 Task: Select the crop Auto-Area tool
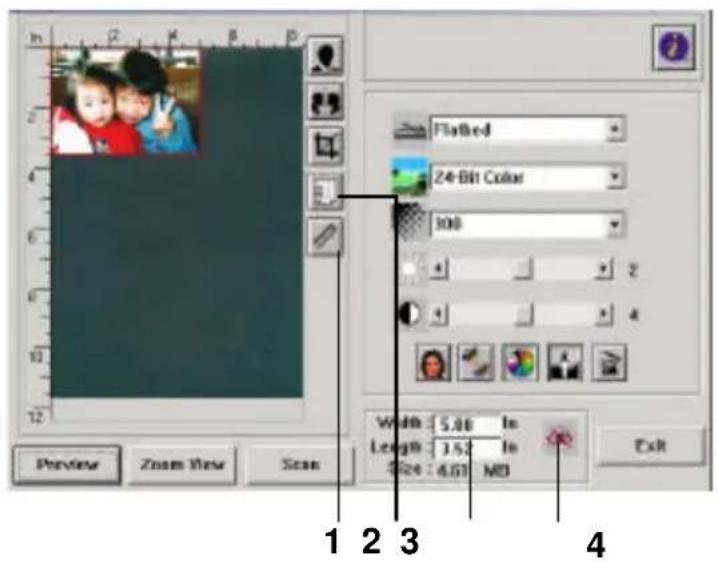click(x=326, y=147)
